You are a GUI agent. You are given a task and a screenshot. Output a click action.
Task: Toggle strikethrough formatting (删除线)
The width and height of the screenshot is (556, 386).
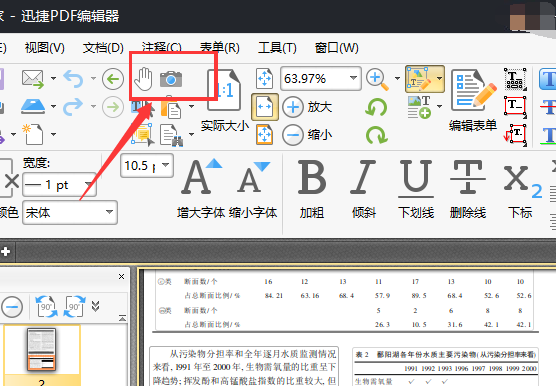[468, 189]
